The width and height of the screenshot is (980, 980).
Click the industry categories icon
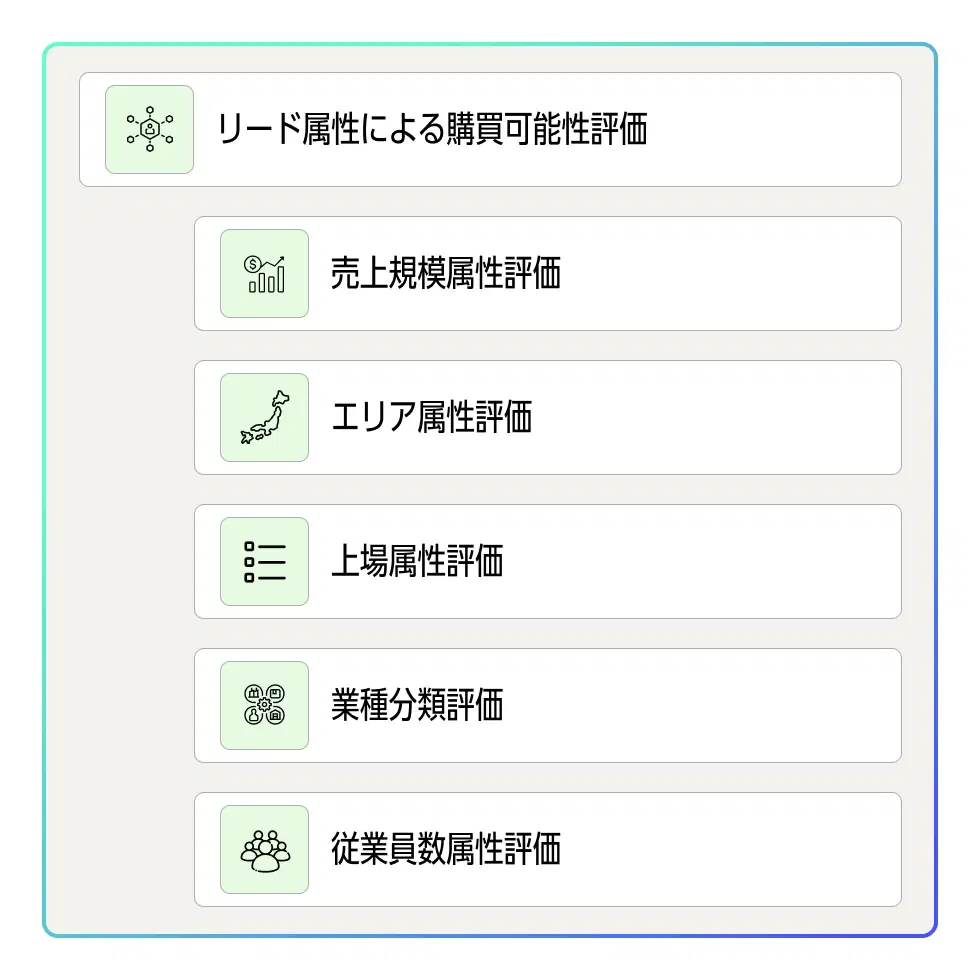(264, 706)
